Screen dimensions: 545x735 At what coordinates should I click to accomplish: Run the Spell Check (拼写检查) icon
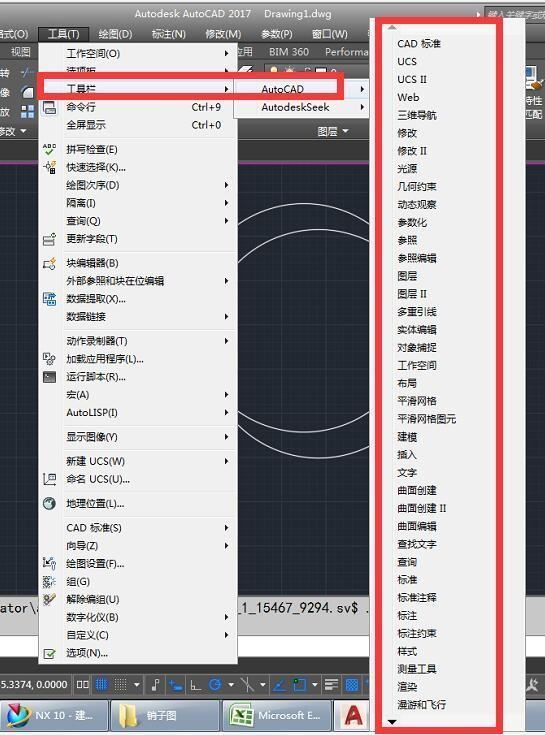49,150
